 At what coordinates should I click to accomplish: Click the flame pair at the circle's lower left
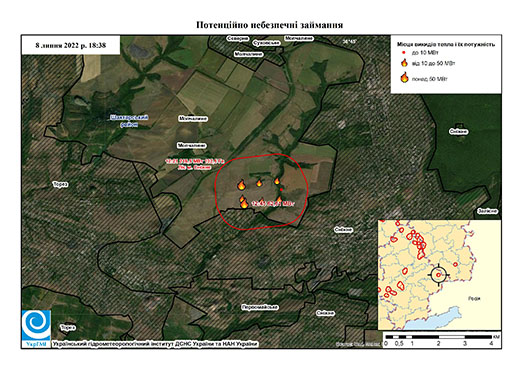pos(244,202)
